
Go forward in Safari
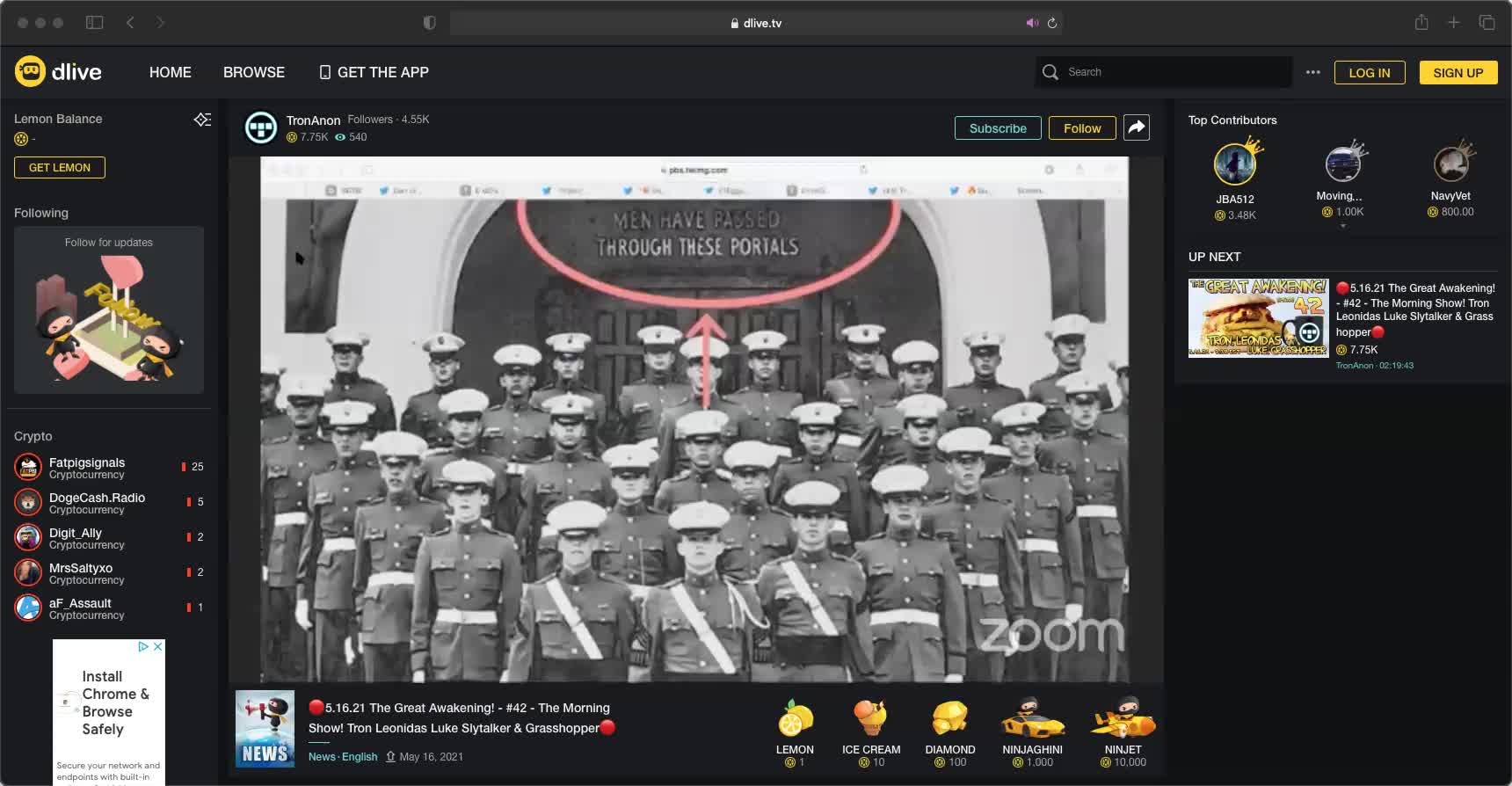(x=160, y=23)
